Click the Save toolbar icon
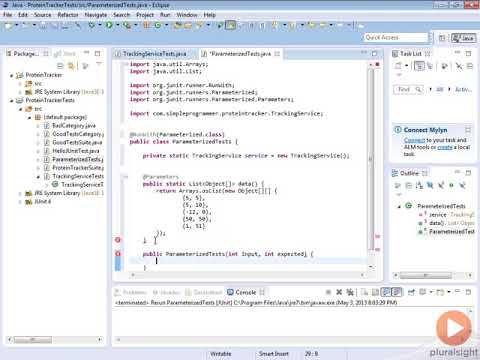This screenshot has height=360, width=480. [43, 25]
